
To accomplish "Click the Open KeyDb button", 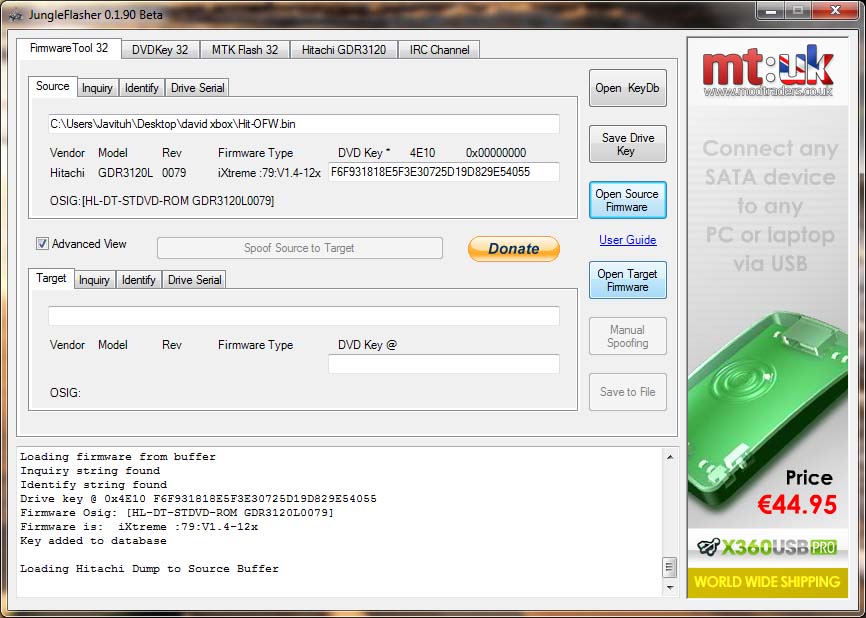I will [x=627, y=88].
